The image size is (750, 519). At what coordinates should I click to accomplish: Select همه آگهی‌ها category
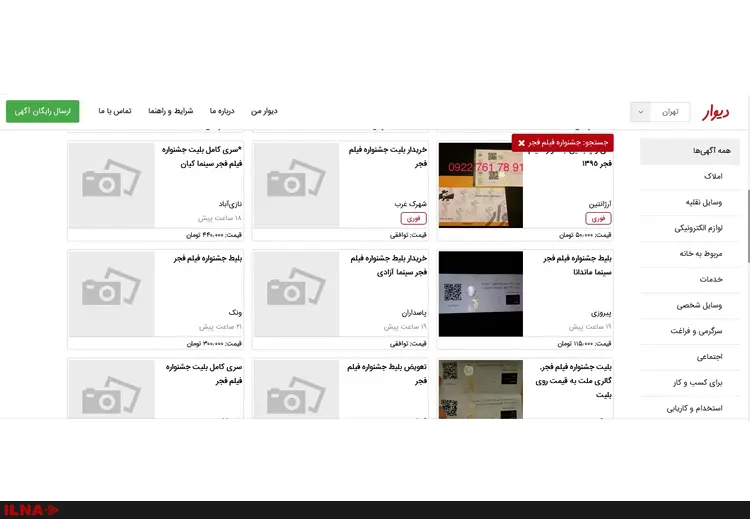(x=690, y=151)
